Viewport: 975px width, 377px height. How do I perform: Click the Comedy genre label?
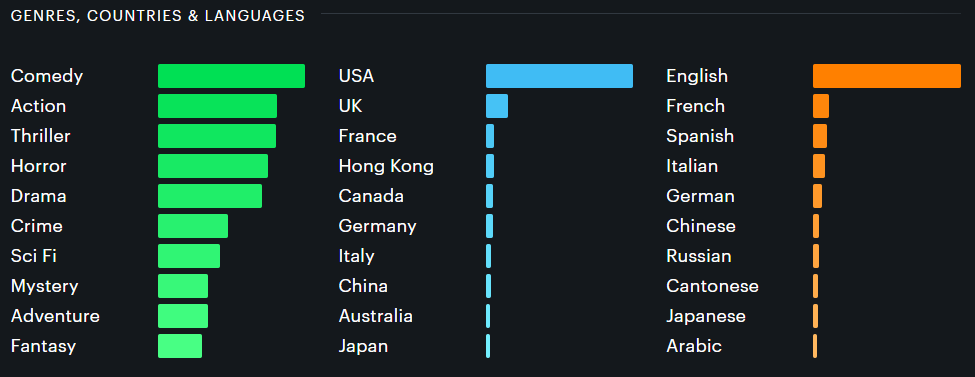tap(47, 76)
